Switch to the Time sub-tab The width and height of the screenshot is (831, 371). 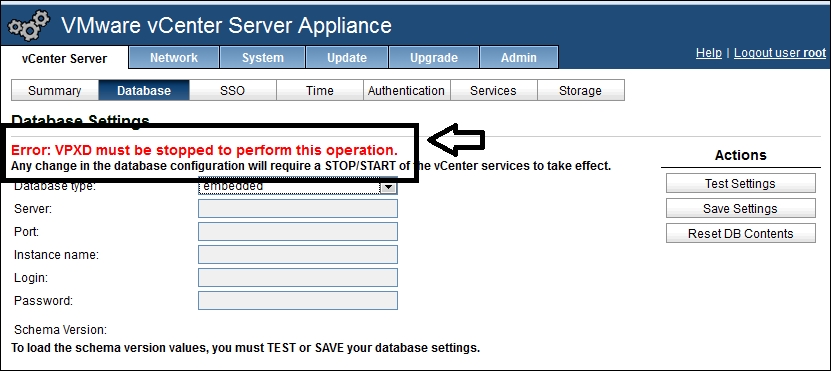tap(320, 91)
